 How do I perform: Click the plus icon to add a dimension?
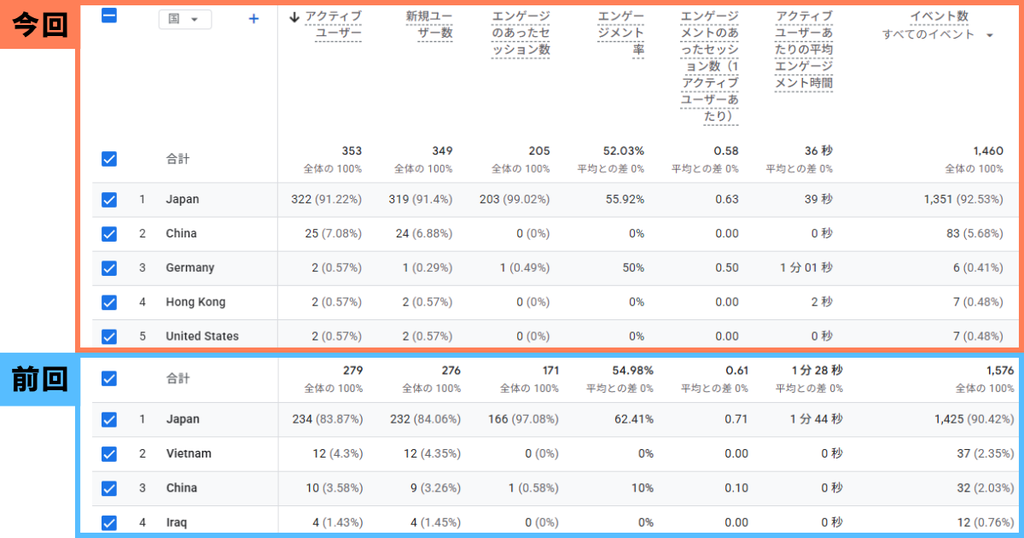tap(253, 19)
